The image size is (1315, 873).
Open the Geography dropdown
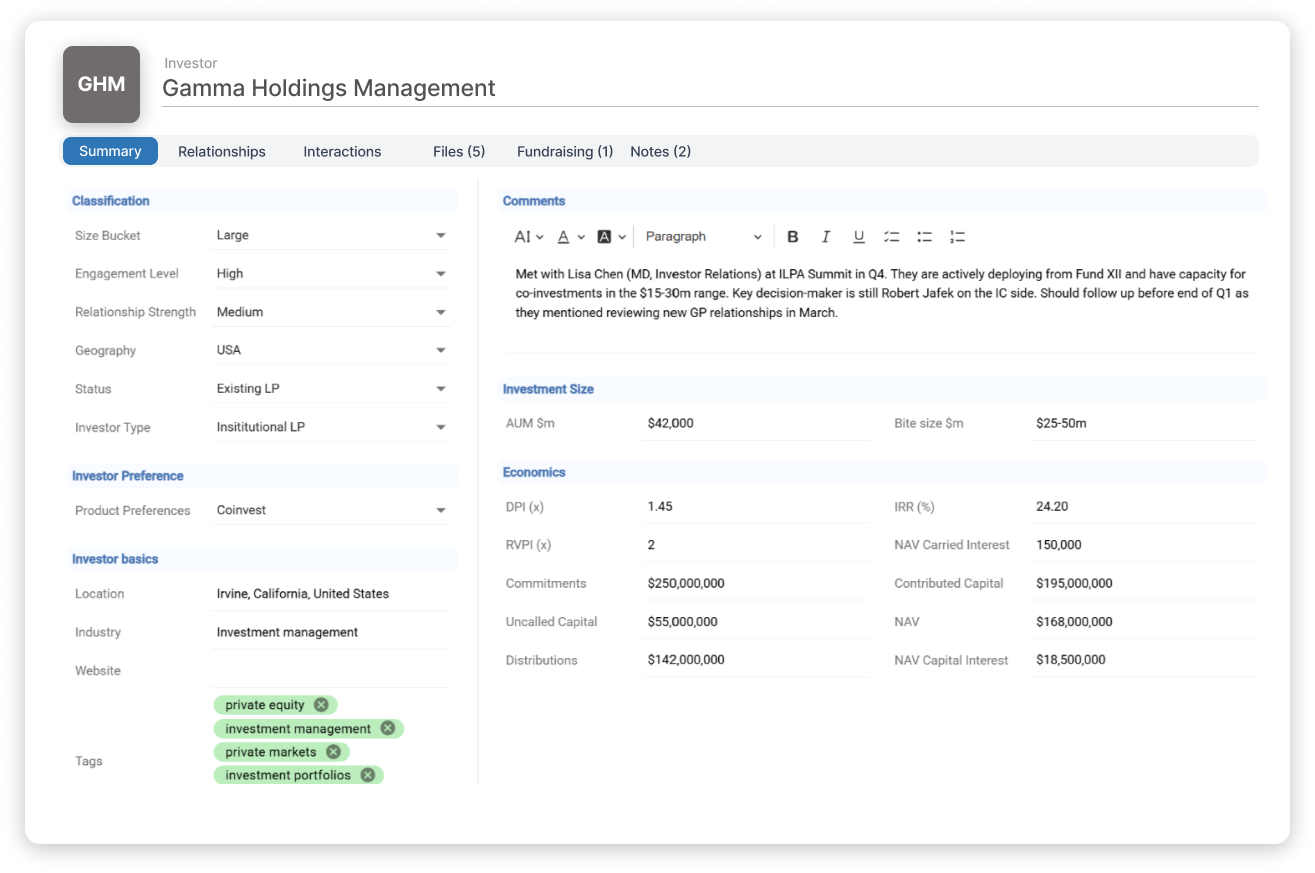click(x=331, y=351)
